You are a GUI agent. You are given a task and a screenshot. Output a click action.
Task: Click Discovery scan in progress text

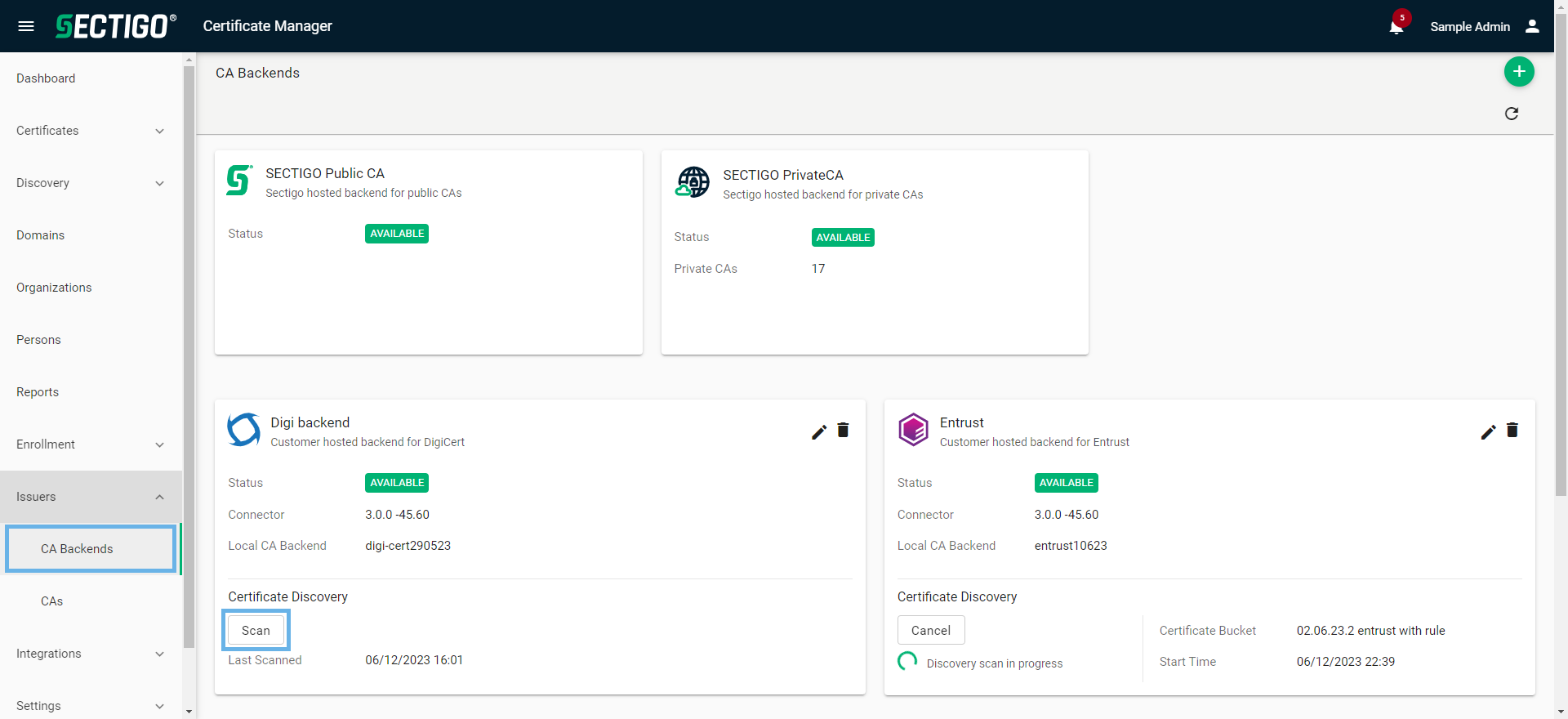tap(995, 663)
